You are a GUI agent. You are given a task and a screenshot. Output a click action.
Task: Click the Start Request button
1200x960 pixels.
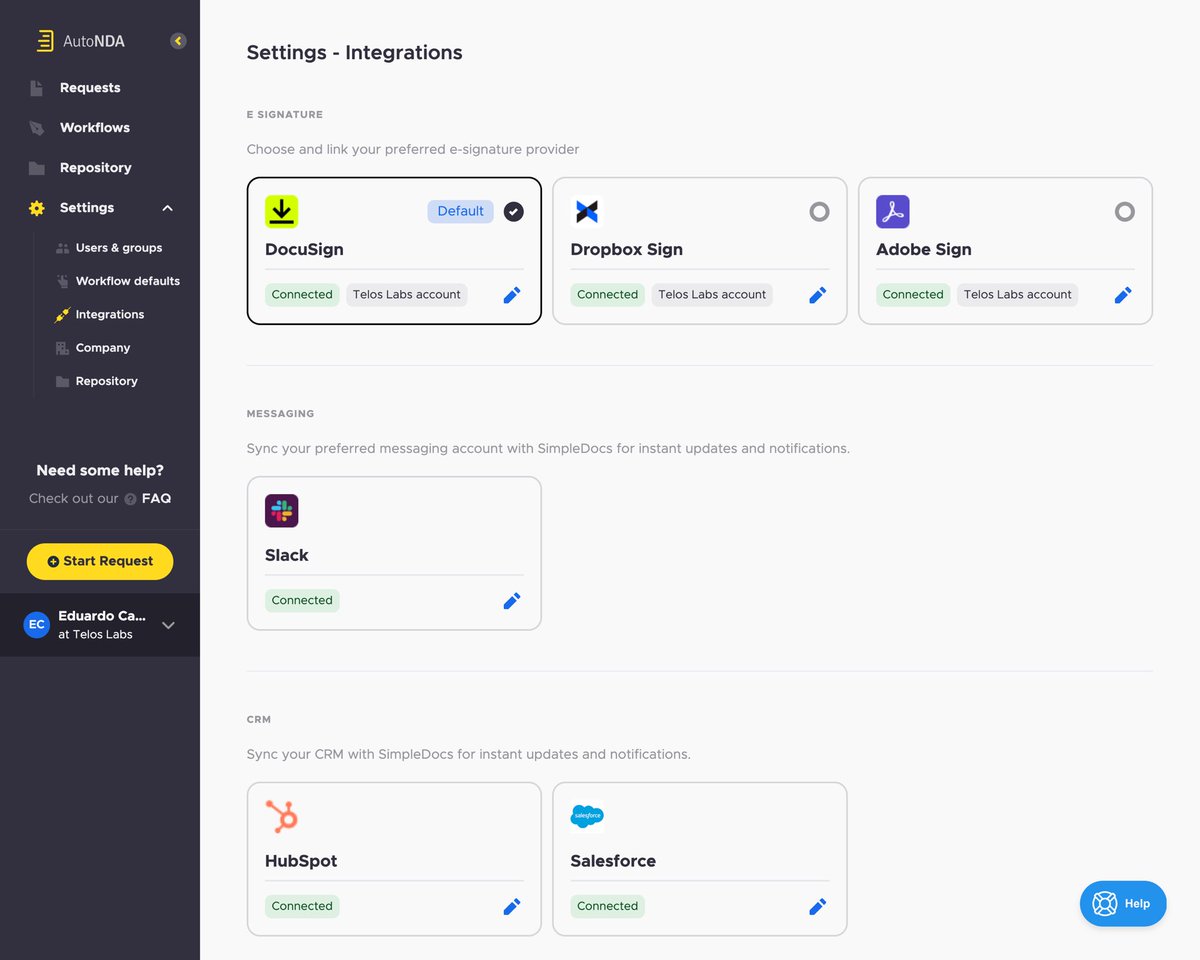[x=100, y=561]
